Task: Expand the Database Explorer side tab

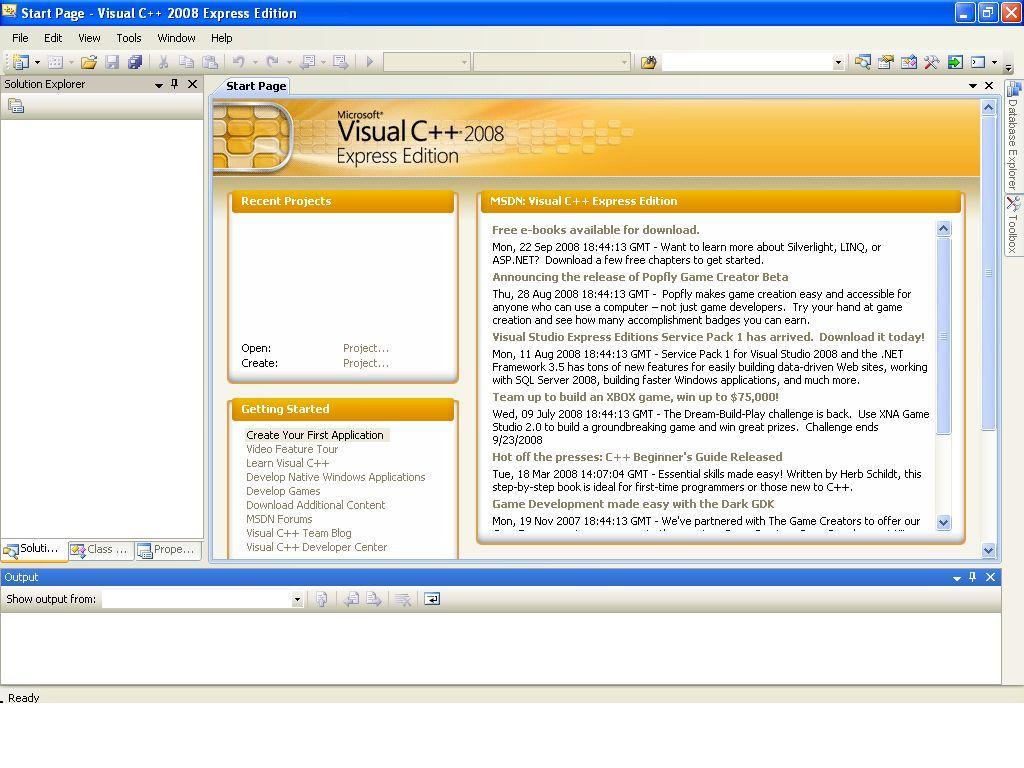Action: click(x=1013, y=135)
